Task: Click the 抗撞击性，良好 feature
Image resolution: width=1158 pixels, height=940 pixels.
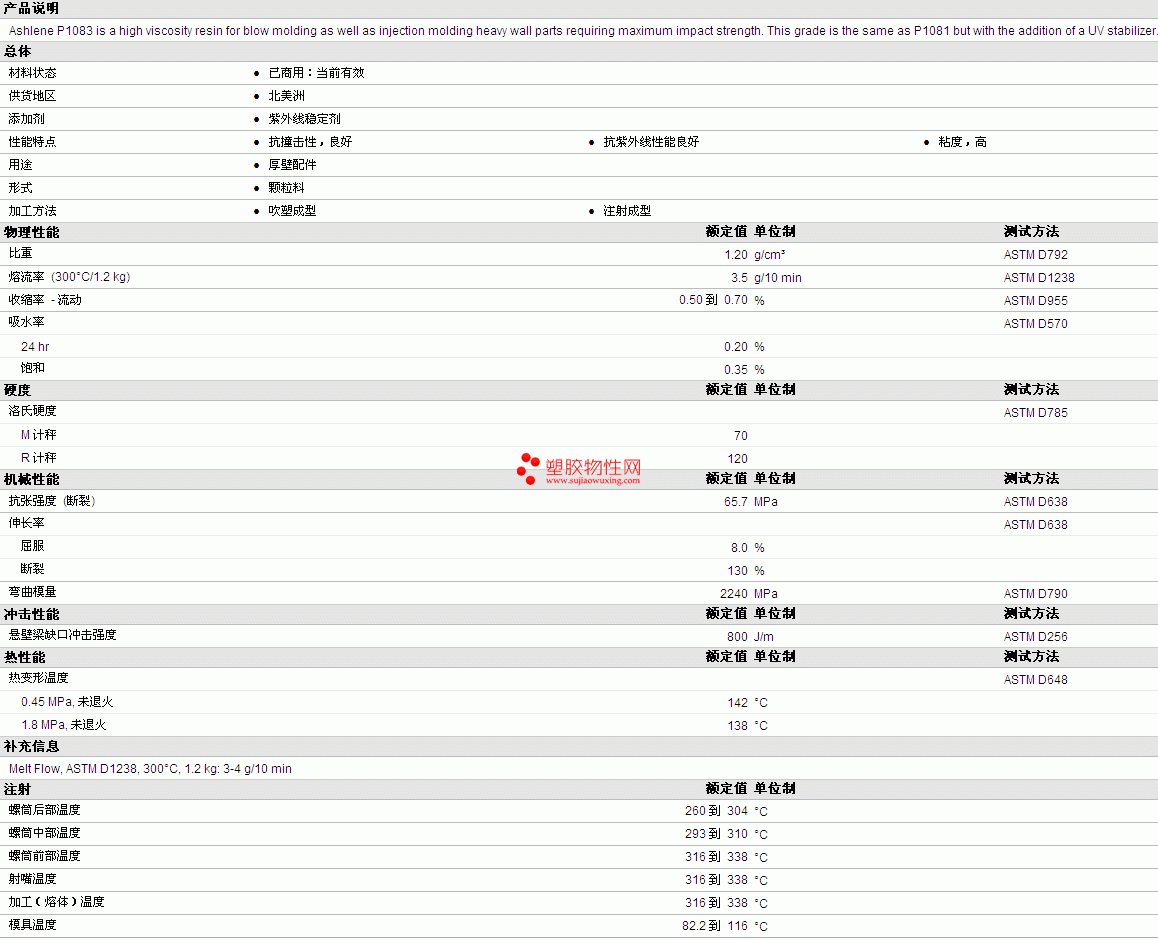Action: [310, 142]
